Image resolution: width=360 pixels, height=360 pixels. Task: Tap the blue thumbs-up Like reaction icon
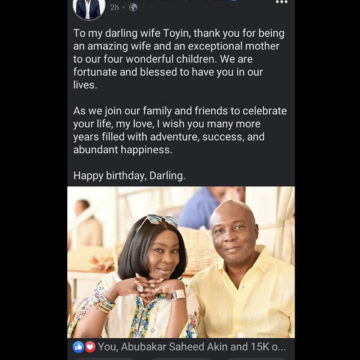[x=78, y=347]
